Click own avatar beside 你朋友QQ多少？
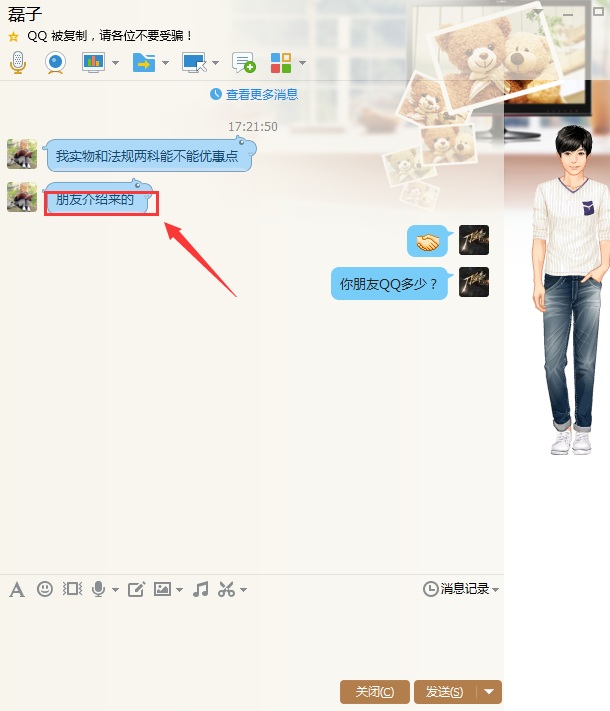Screen dimensions: 610x711 (x=474, y=282)
